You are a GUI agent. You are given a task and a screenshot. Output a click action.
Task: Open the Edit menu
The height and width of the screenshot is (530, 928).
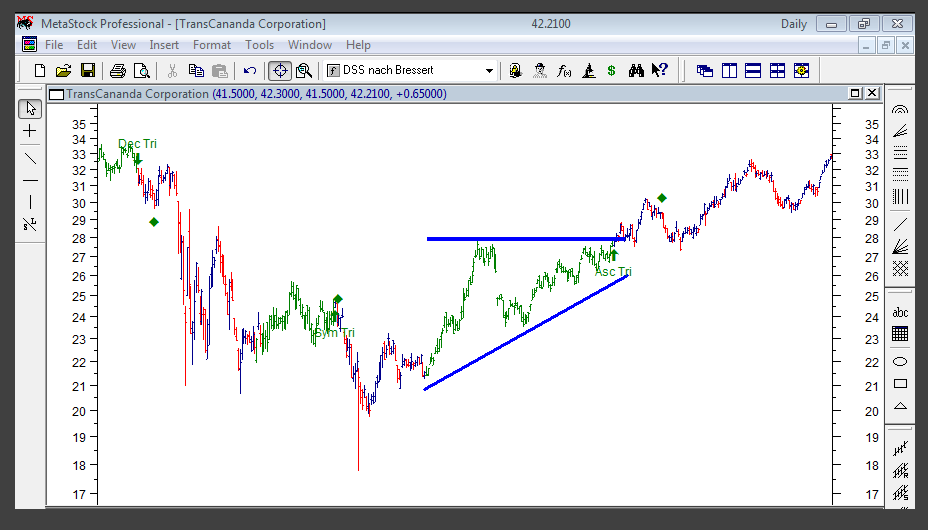pyautogui.click(x=86, y=45)
